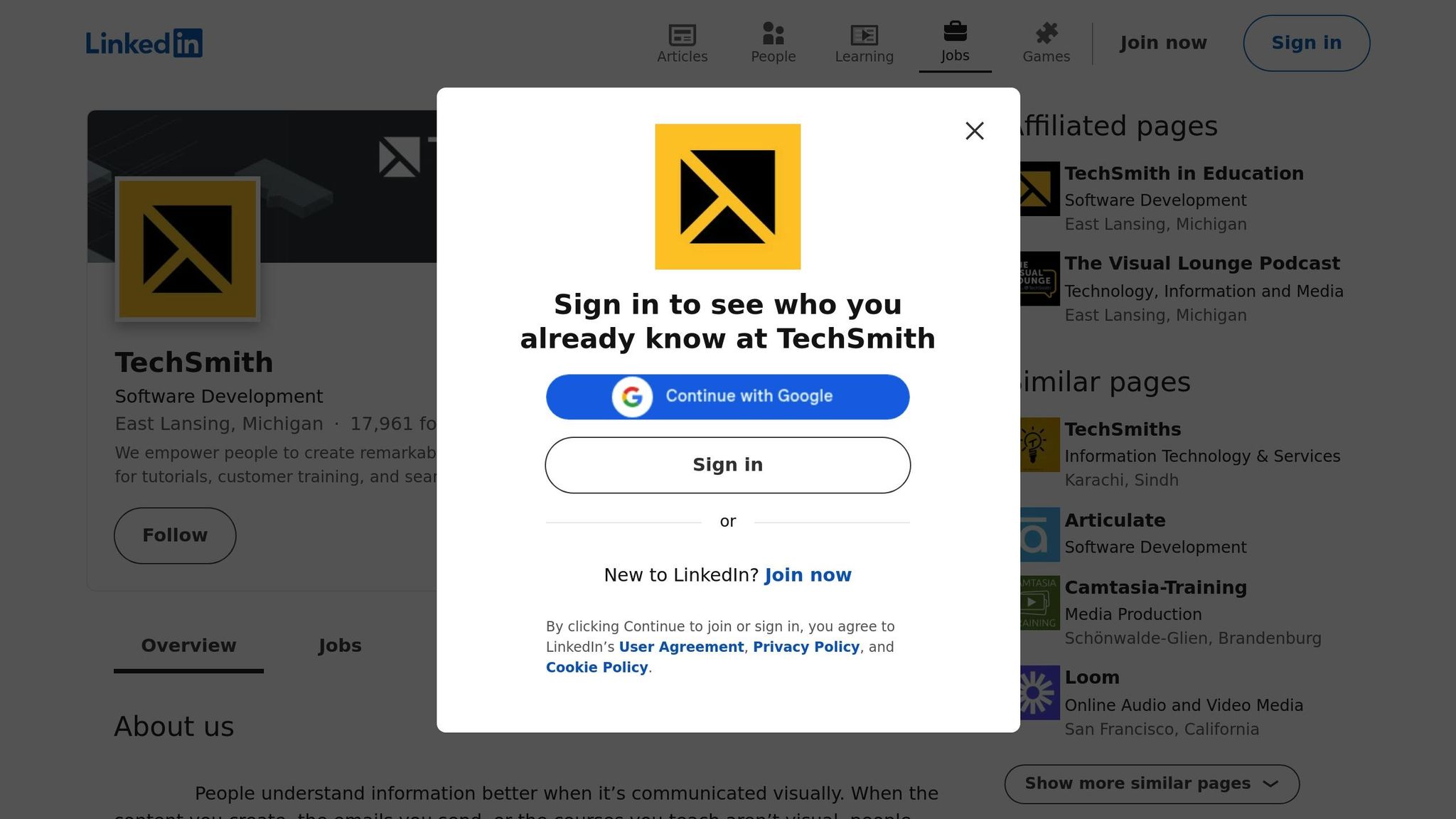Click the Loom logo icon
Image resolution: width=1456 pixels, height=819 pixels.
(x=1039, y=692)
